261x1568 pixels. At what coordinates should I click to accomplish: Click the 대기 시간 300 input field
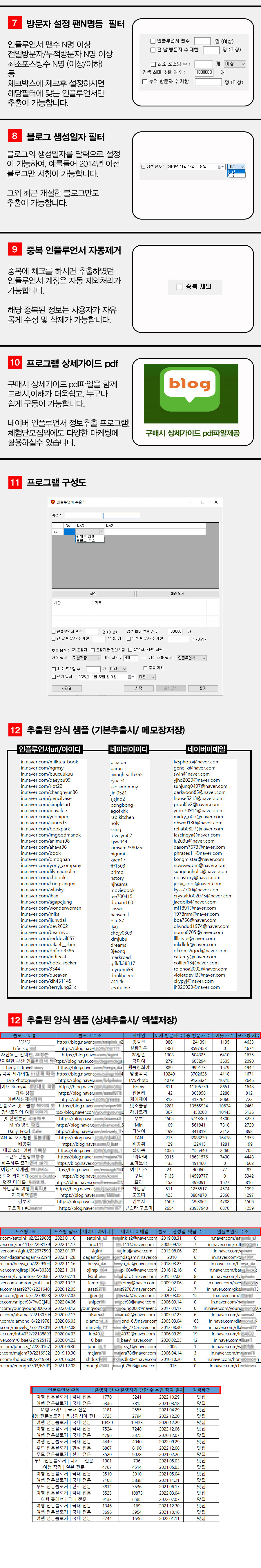tap(130, 658)
